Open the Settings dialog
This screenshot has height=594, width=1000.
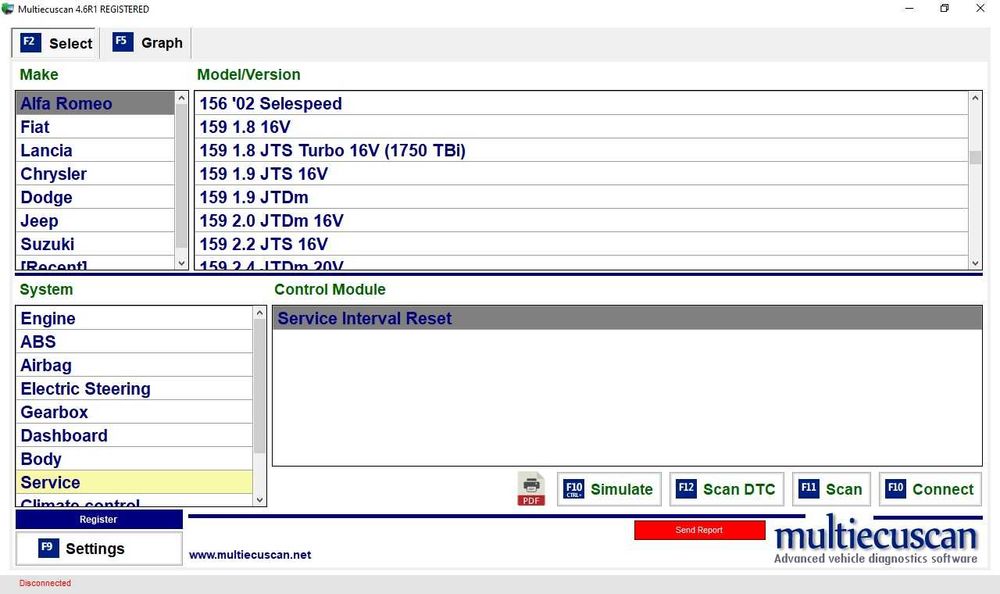[x=99, y=549]
